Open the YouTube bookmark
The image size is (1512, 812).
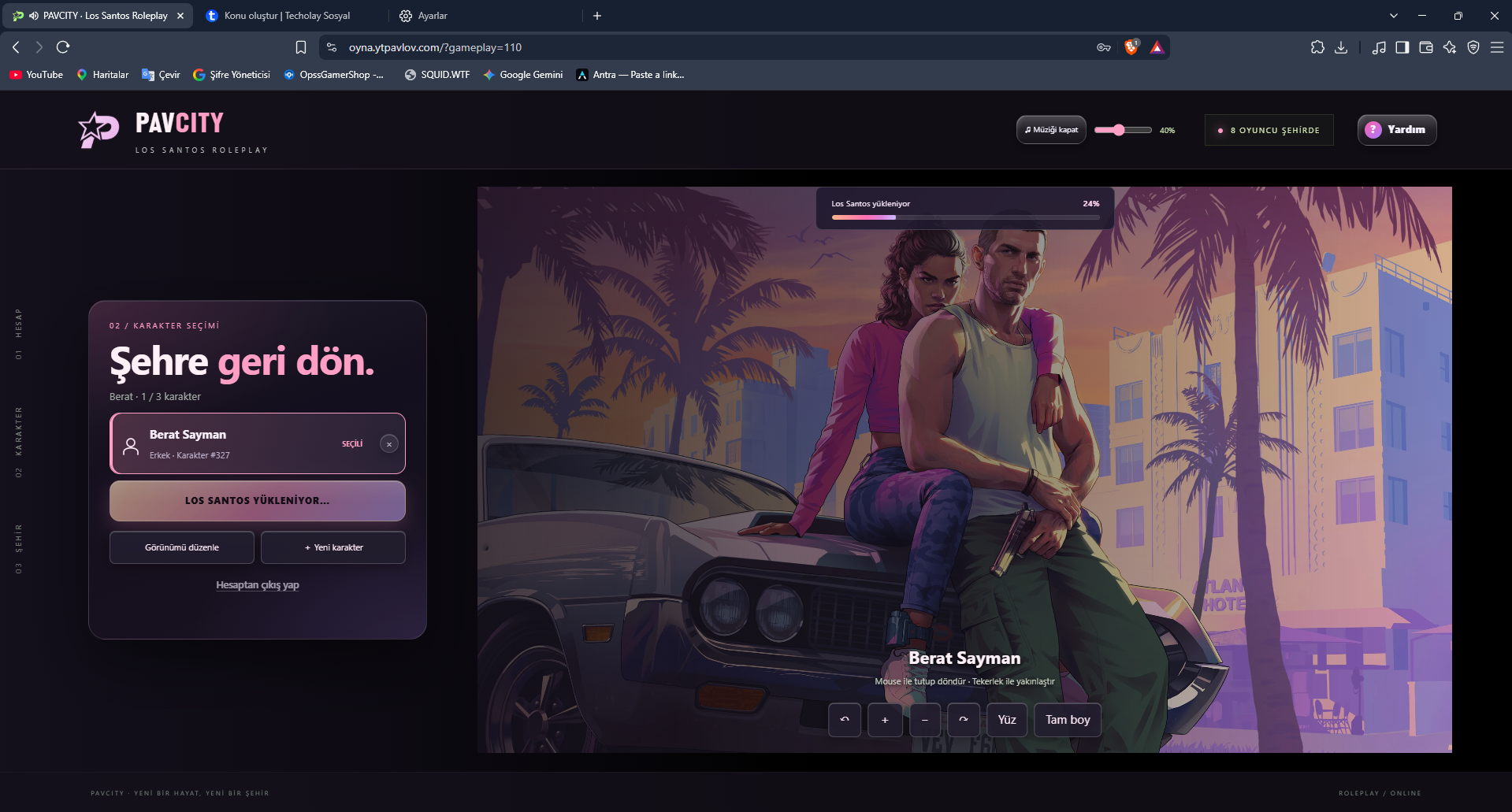[x=36, y=75]
